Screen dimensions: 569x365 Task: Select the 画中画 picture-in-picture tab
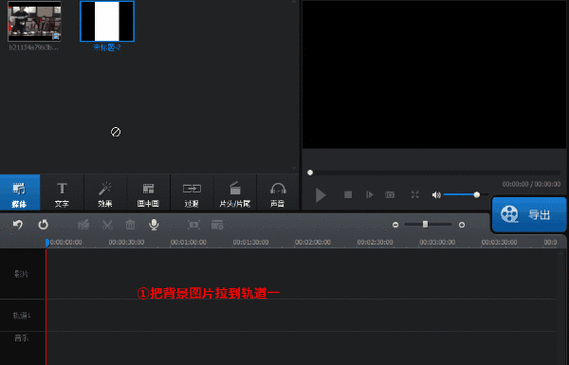click(148, 193)
